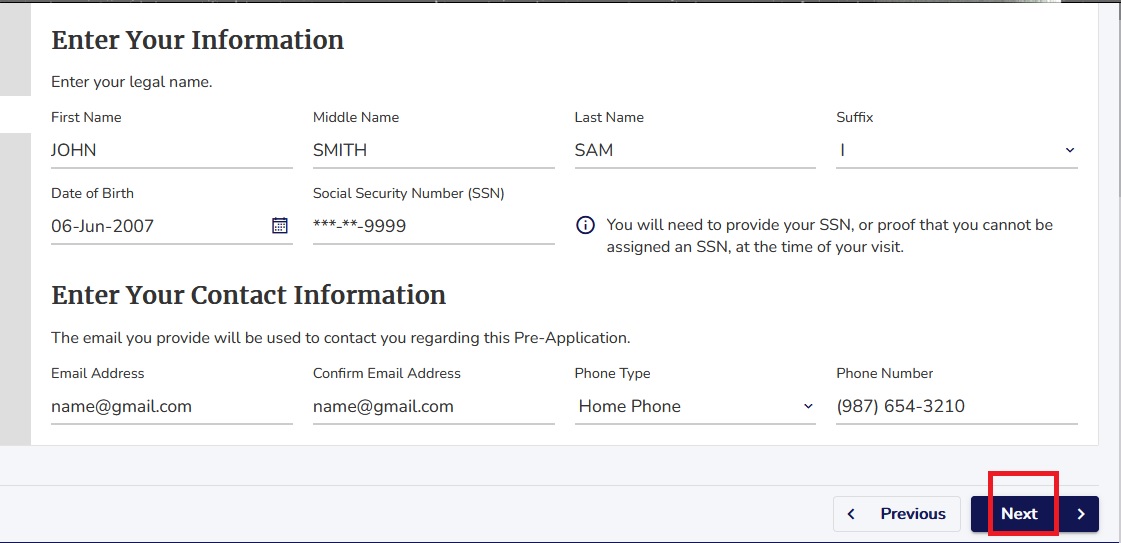Open the Date of Birth calendar picker icon
This screenshot has width=1121, height=543.
280,226
